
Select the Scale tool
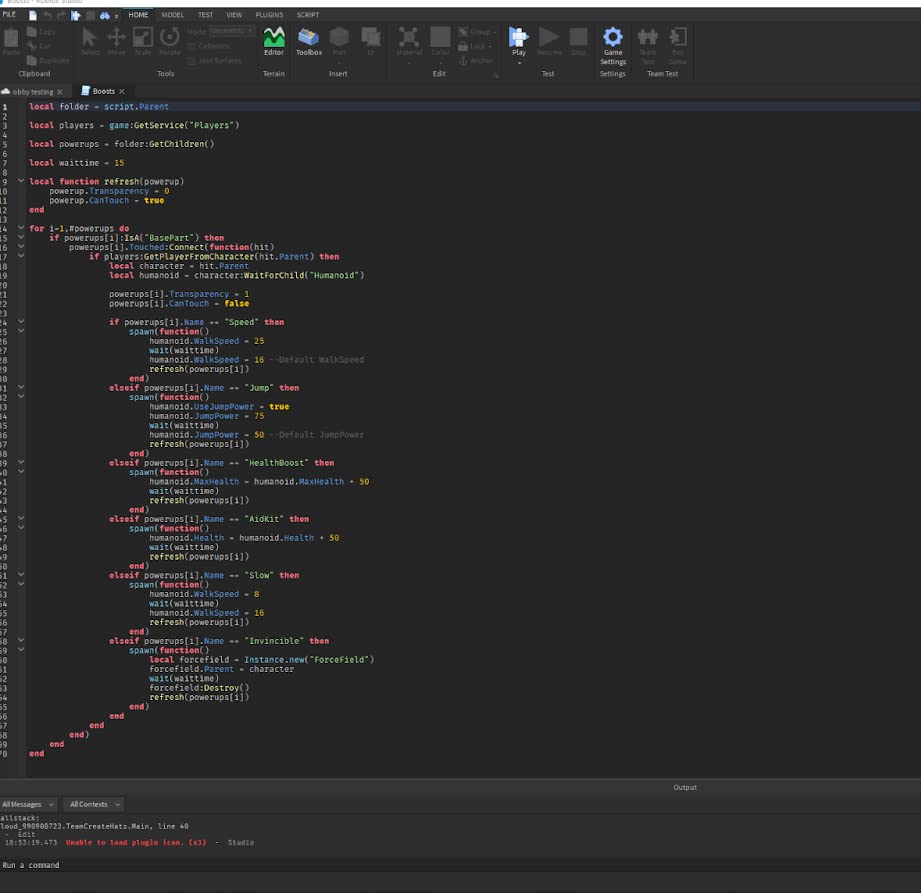point(141,40)
